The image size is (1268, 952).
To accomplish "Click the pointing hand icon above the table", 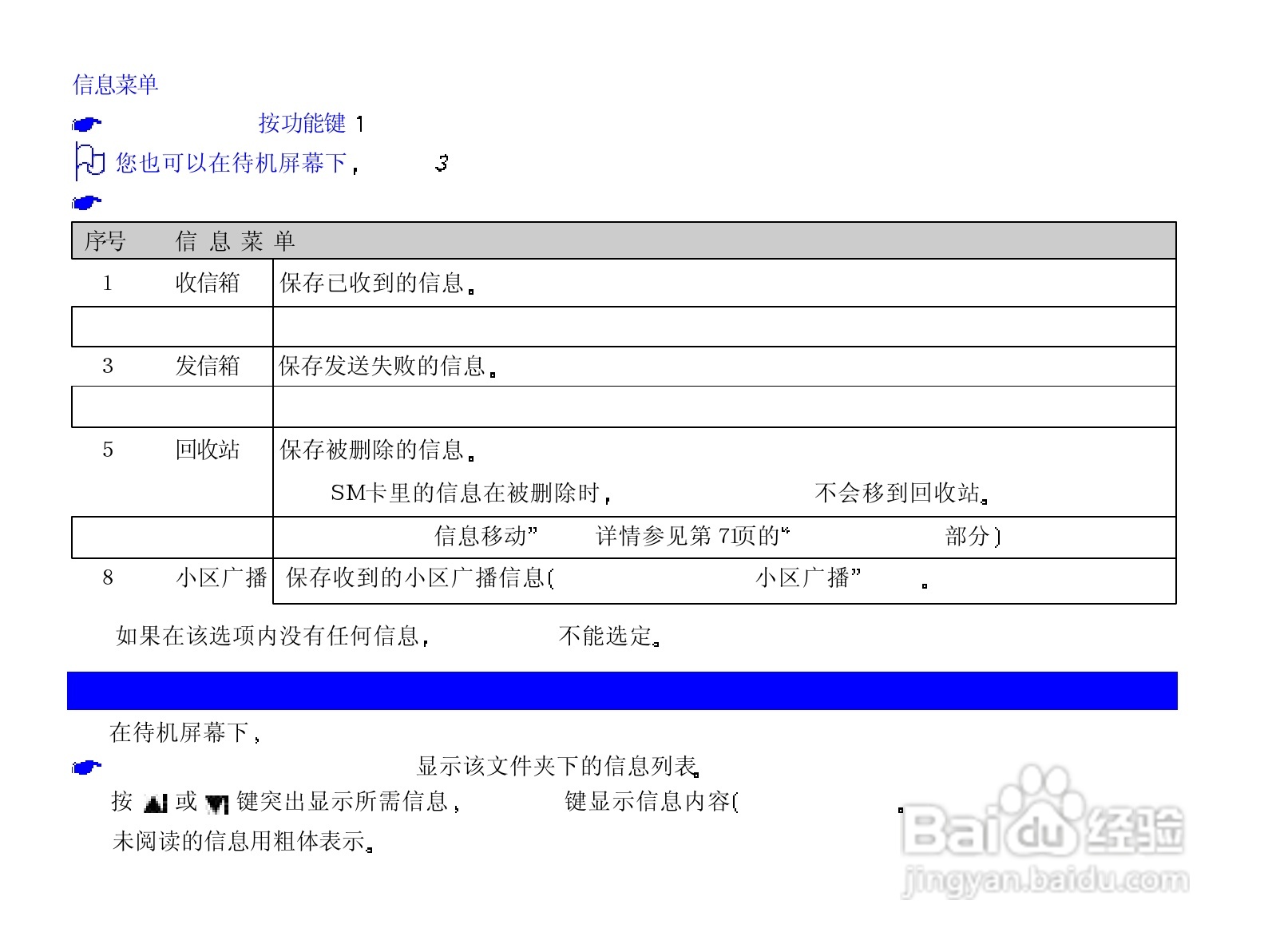I will [87, 202].
